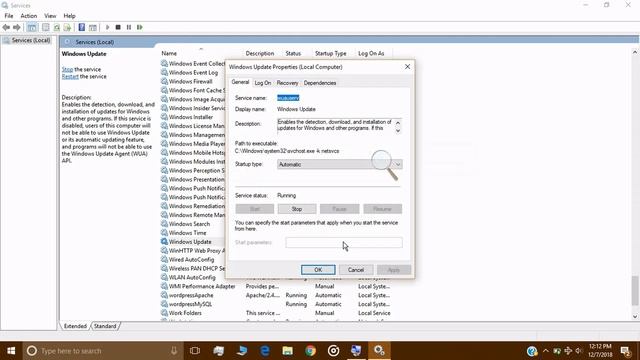Viewport: 640px width, 360px height.
Task: Open the Help toolbar icon
Action: click(82, 27)
